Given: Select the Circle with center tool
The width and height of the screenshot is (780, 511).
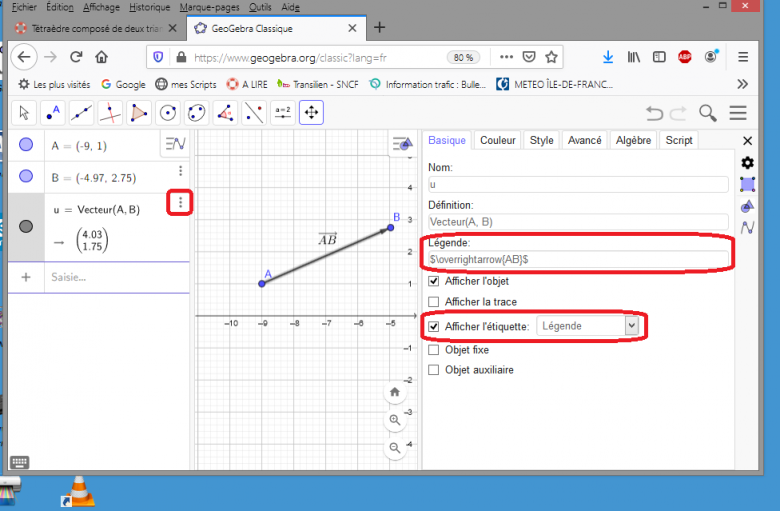Looking at the screenshot, I should (168, 112).
